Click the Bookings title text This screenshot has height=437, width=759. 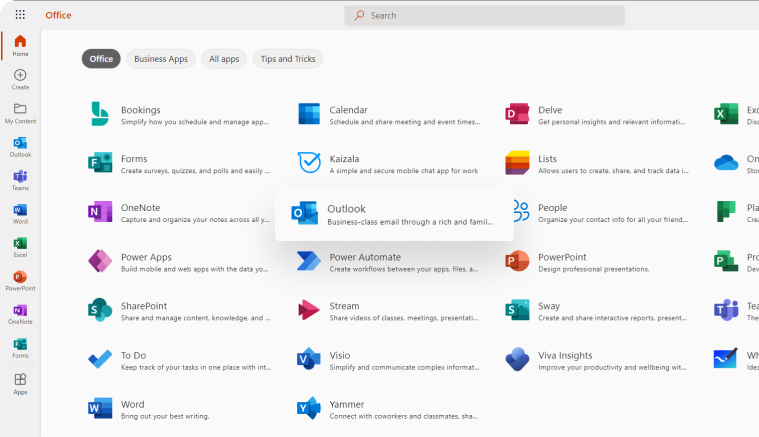pyautogui.click(x=140, y=110)
